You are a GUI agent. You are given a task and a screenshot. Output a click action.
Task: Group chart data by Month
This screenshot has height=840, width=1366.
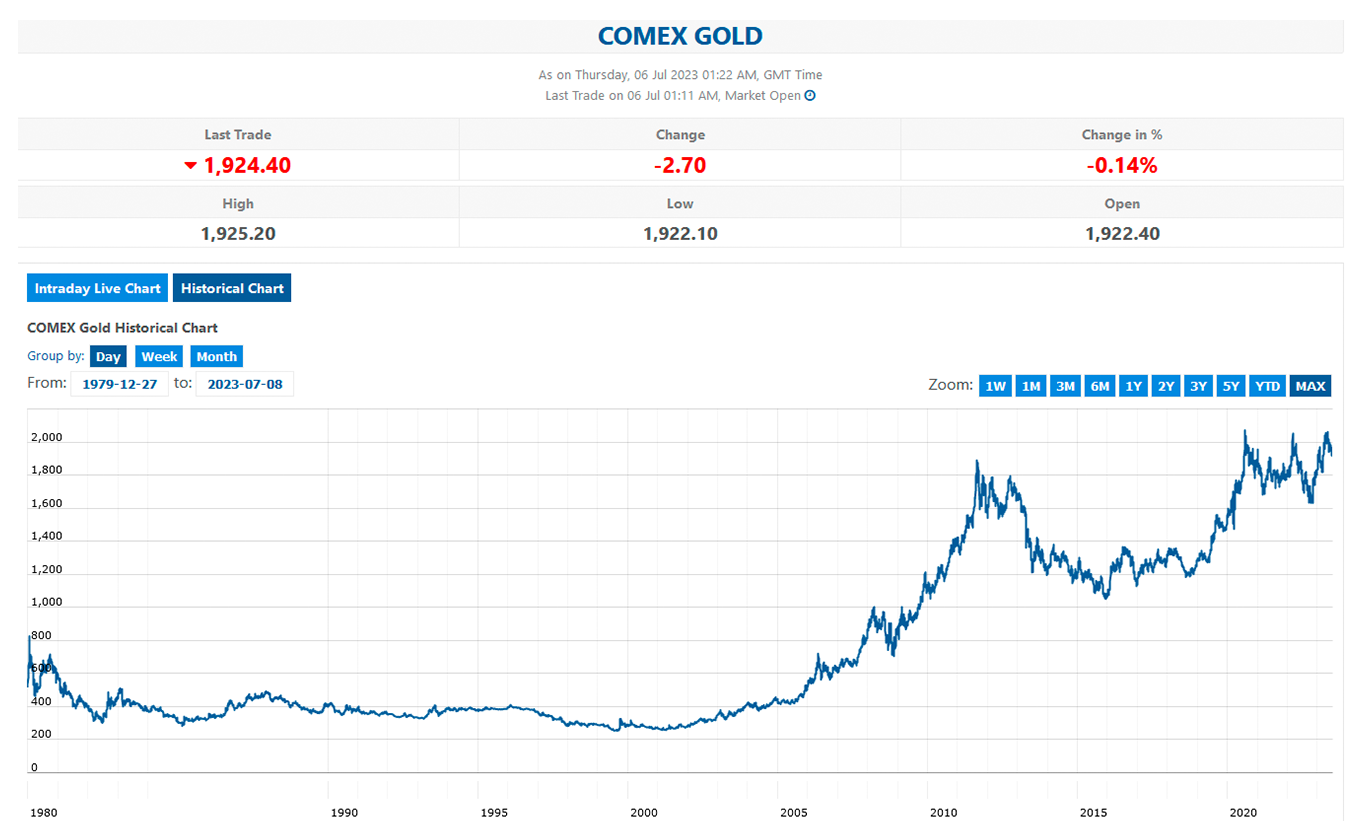pos(216,357)
